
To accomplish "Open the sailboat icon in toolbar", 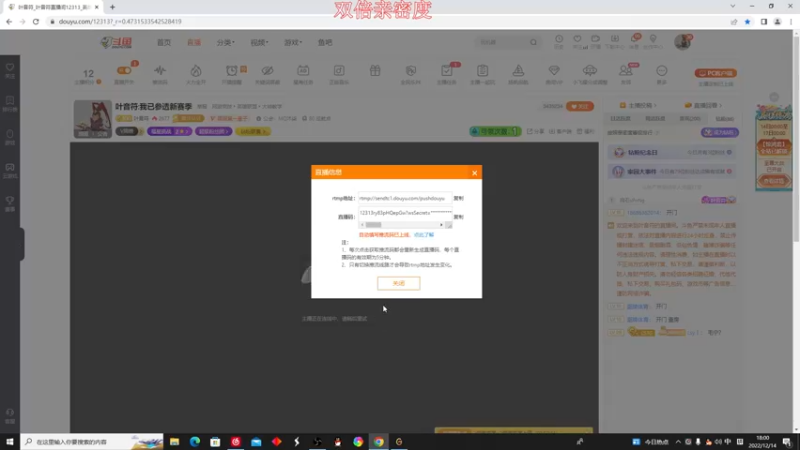I will (518, 71).
